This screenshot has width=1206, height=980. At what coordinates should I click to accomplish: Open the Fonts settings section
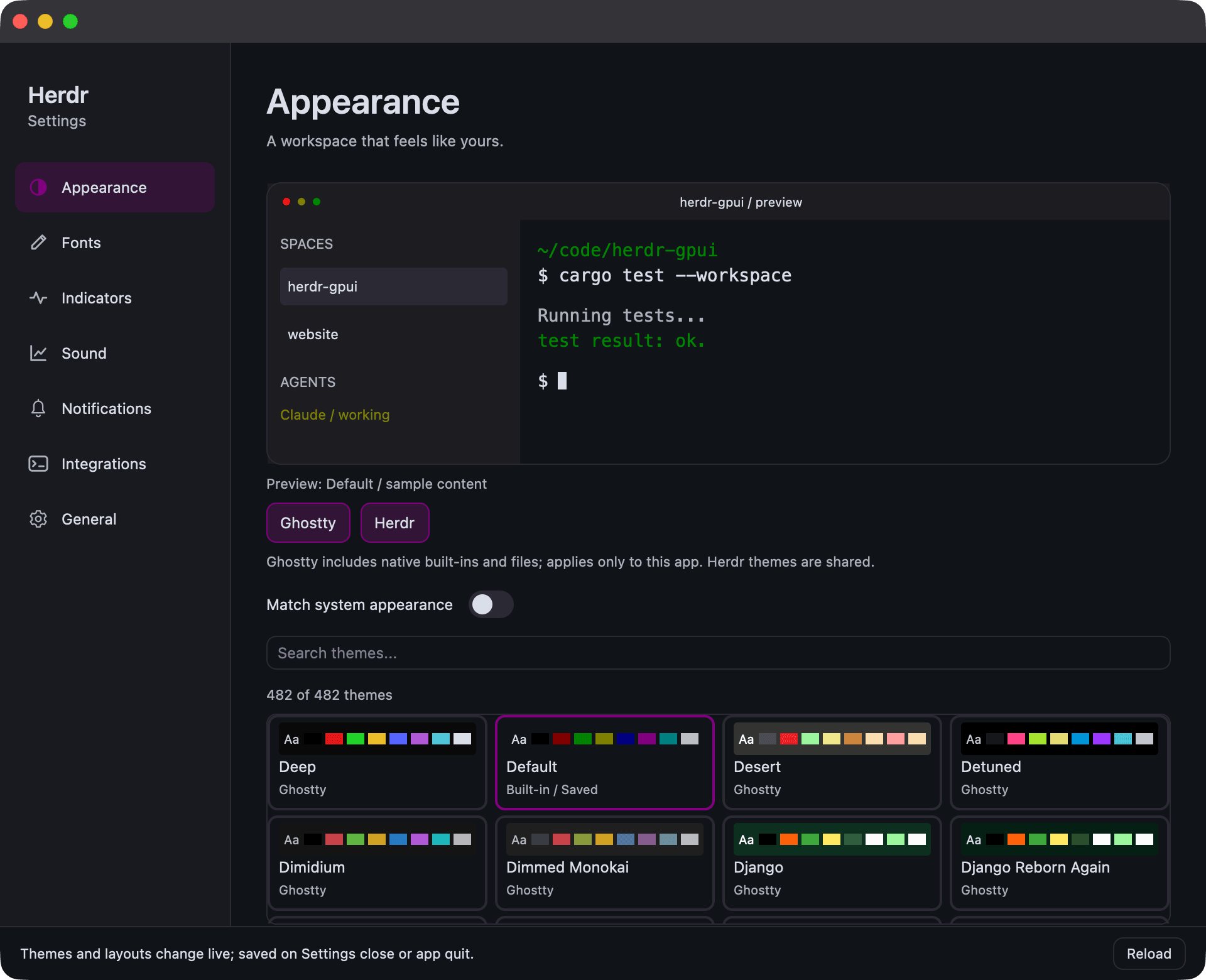115,242
